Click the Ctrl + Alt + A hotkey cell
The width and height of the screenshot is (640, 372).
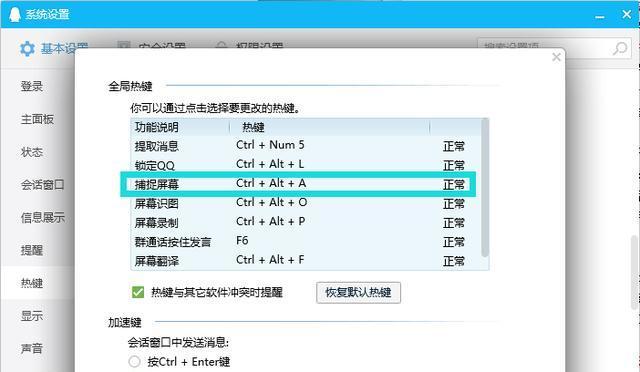(271, 183)
